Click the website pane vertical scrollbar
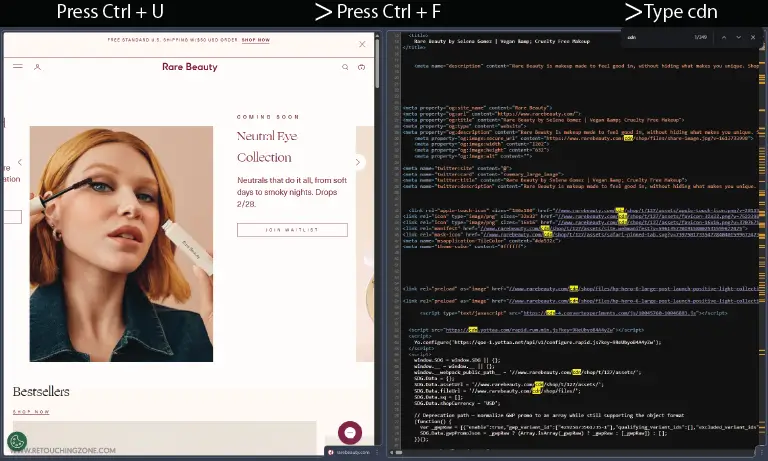Viewport: 768px width, 461px height. (x=377, y=64)
